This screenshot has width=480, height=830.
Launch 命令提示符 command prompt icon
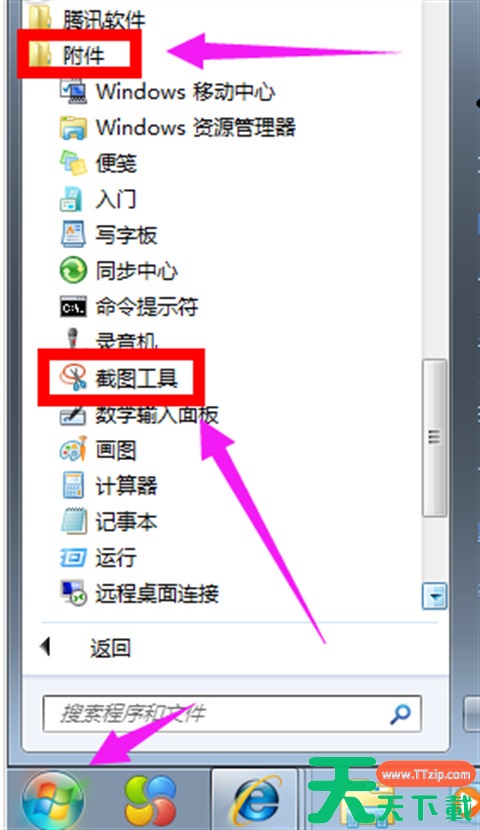pos(73,307)
